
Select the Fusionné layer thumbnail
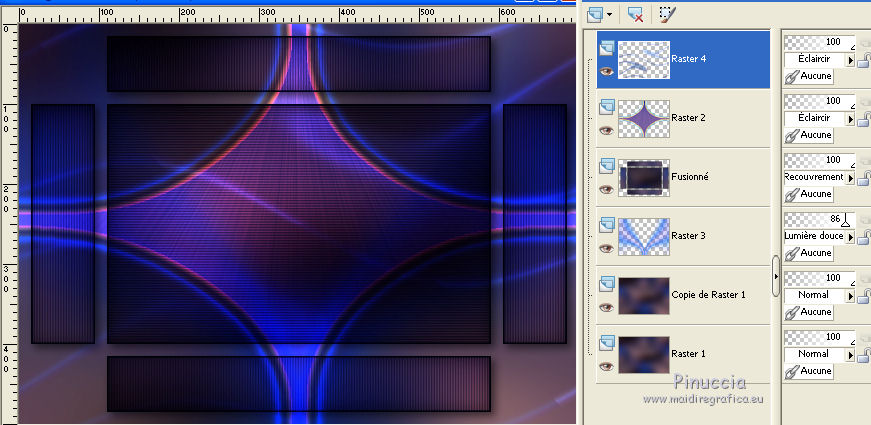click(x=644, y=178)
